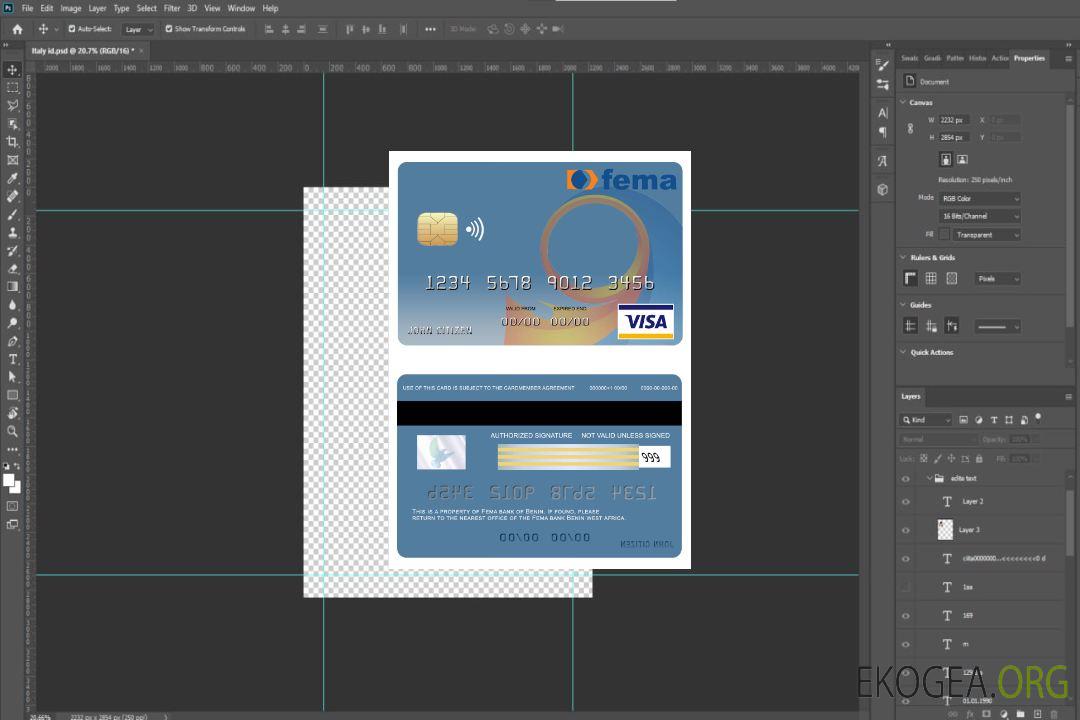This screenshot has height=720, width=1080.
Task: Select the Clone Stamp tool
Action: 12,233
